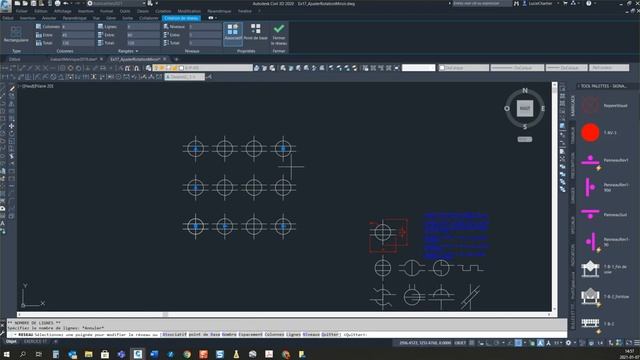Open the DuCalque lineweight dropdown
This screenshot has height=360, width=640.
coord(567,68)
